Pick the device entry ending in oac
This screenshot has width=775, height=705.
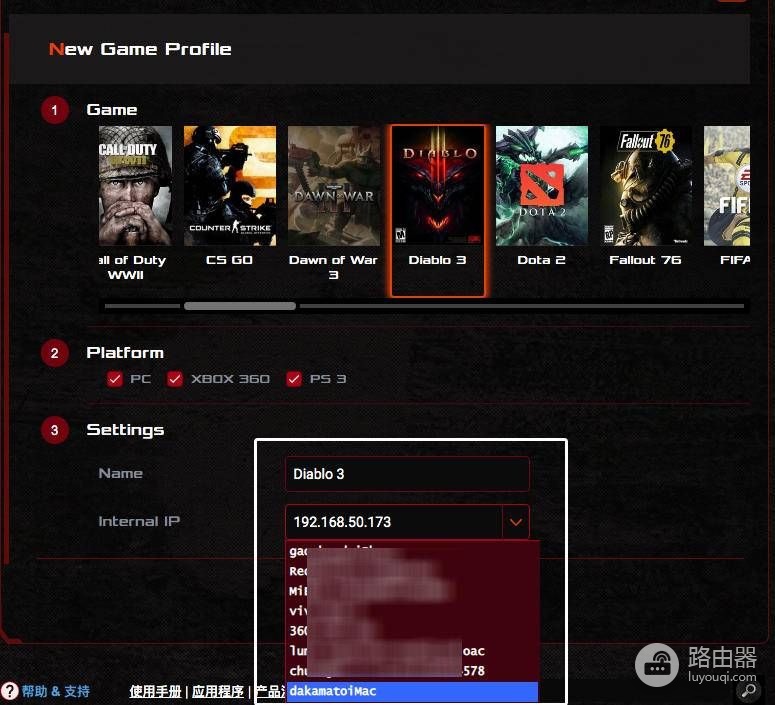tap(412, 651)
